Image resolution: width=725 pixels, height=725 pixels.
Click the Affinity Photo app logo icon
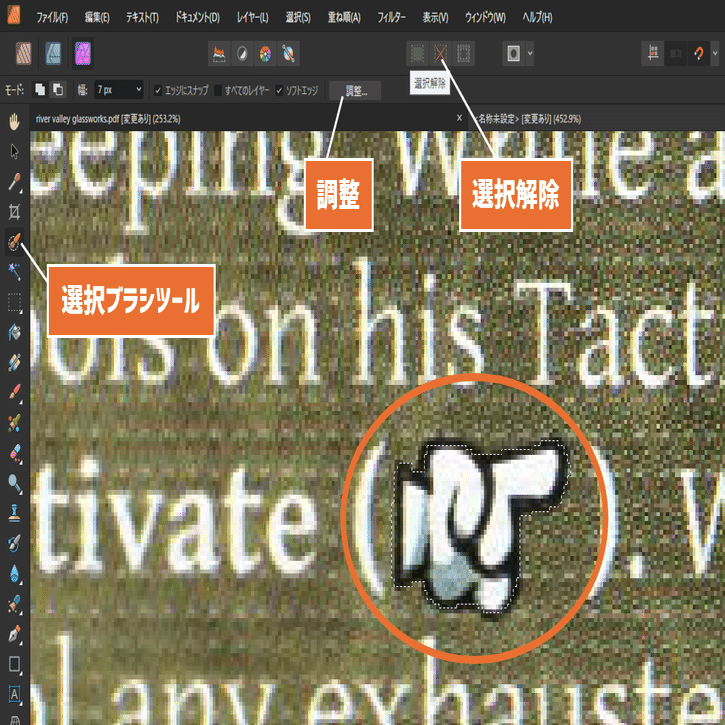tap(14, 15)
